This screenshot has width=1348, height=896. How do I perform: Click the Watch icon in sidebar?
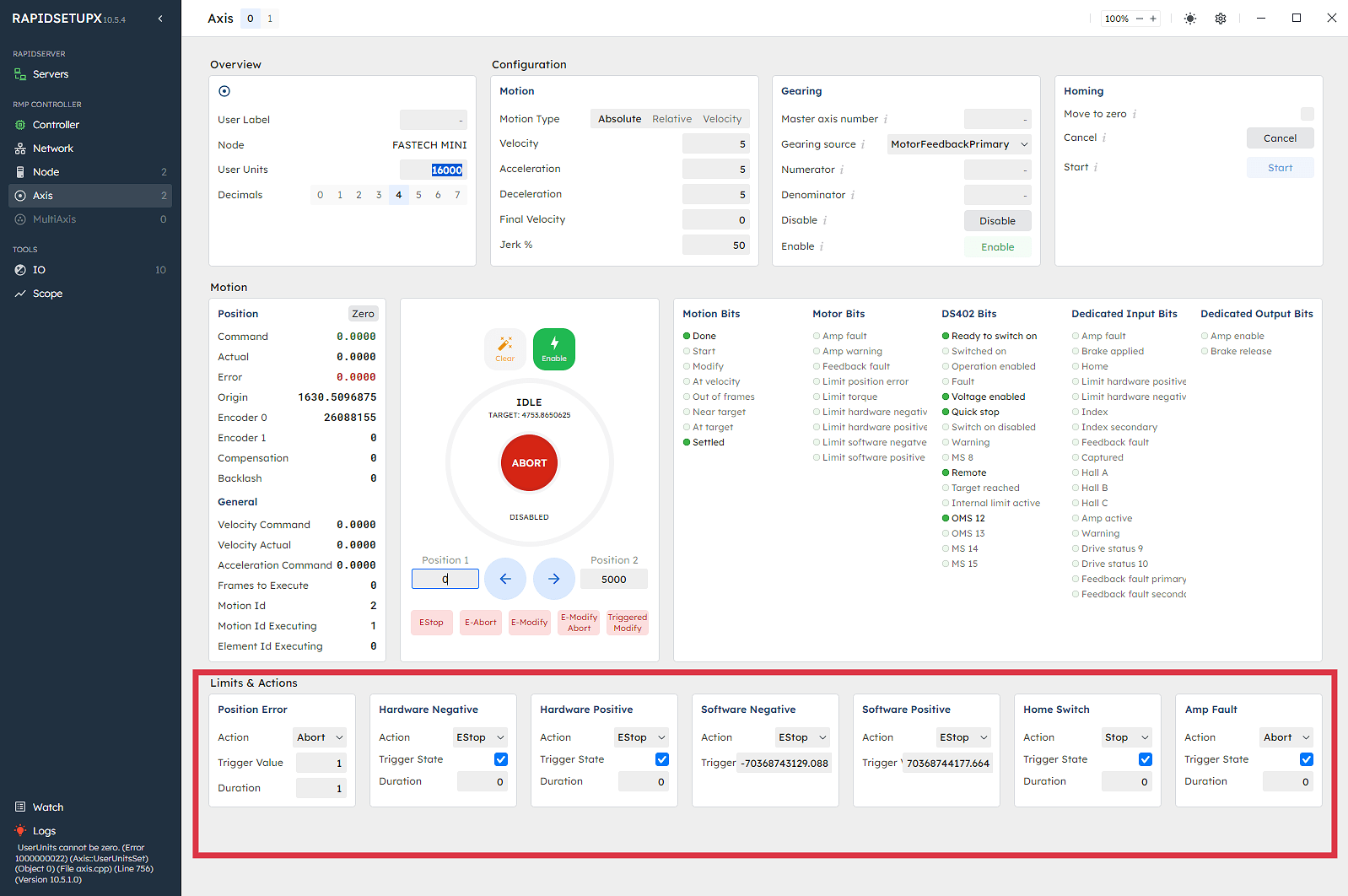20,807
